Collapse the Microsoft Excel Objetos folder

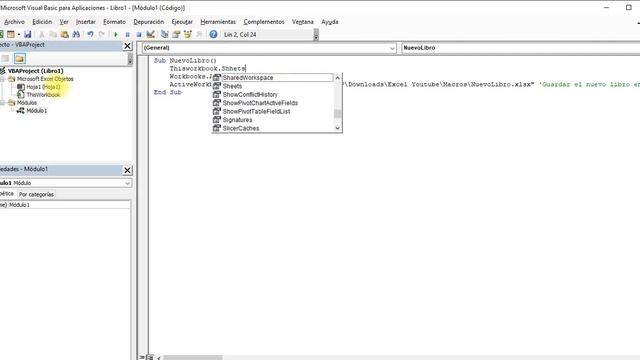[x=2, y=79]
